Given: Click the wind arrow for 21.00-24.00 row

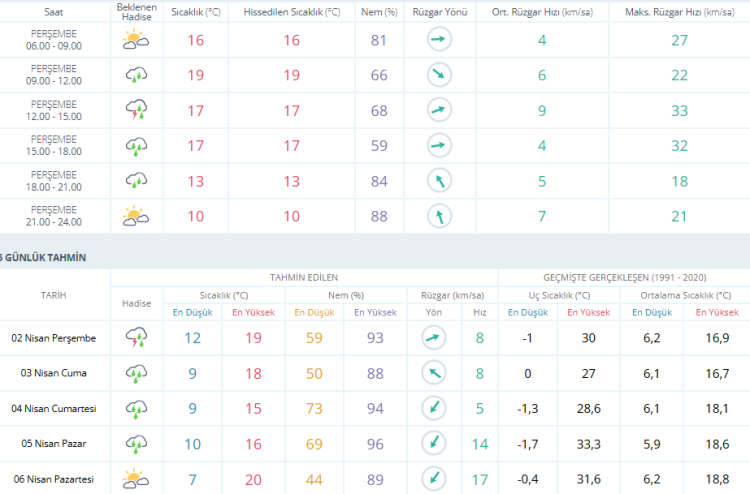Looking at the screenshot, I should [439, 216].
